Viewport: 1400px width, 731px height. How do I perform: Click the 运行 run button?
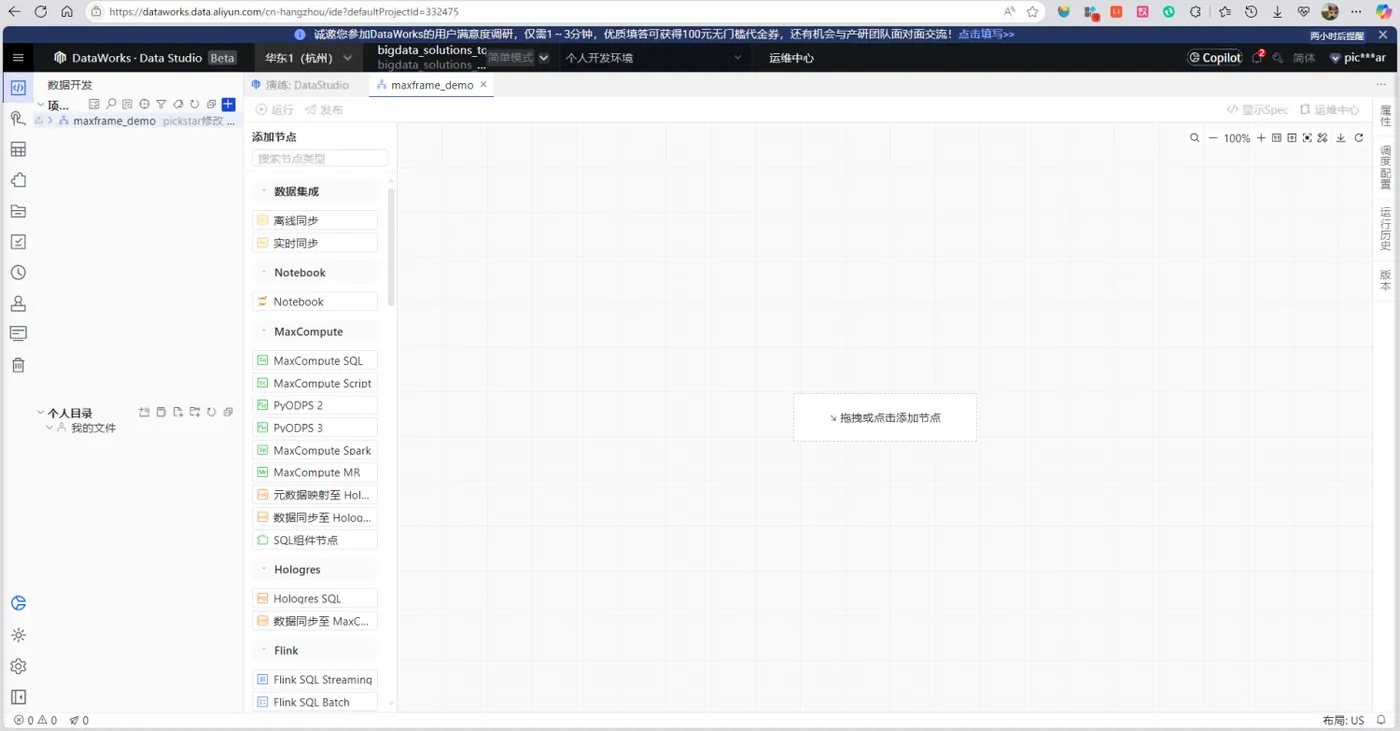point(275,110)
